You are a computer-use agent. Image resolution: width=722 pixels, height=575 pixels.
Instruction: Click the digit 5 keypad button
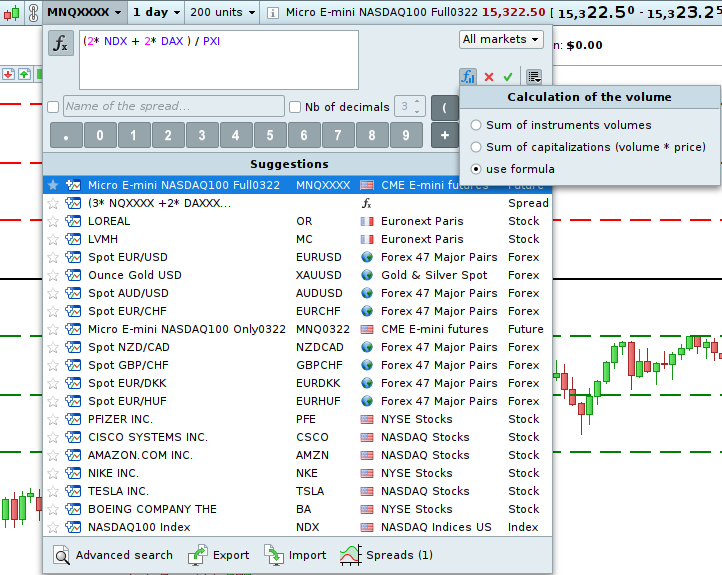point(270,135)
